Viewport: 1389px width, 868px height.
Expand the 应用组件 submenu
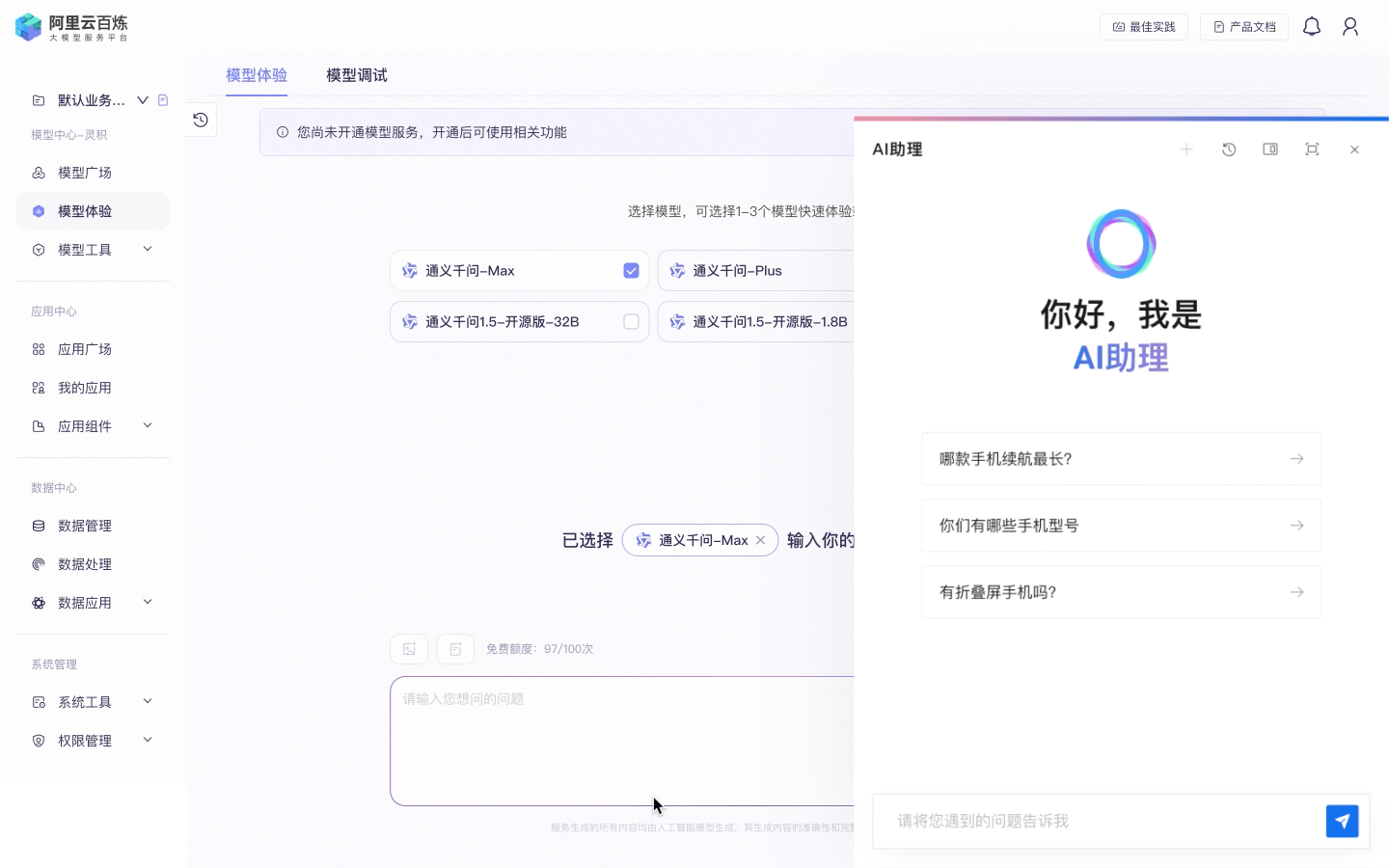[148, 425]
